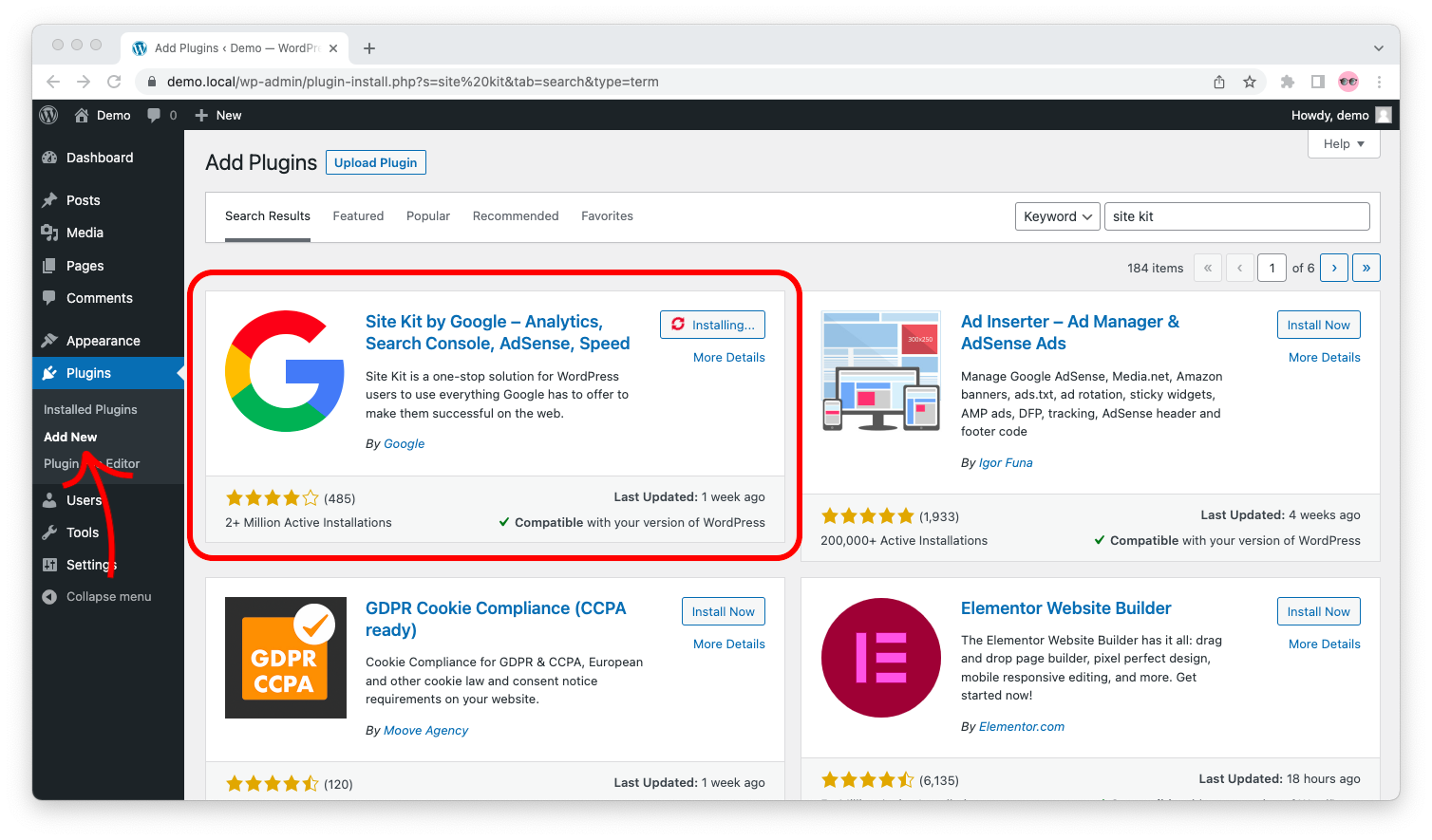This screenshot has width=1432, height=840.
Task: Open the Ad Inserter title link
Action: (x=1069, y=332)
